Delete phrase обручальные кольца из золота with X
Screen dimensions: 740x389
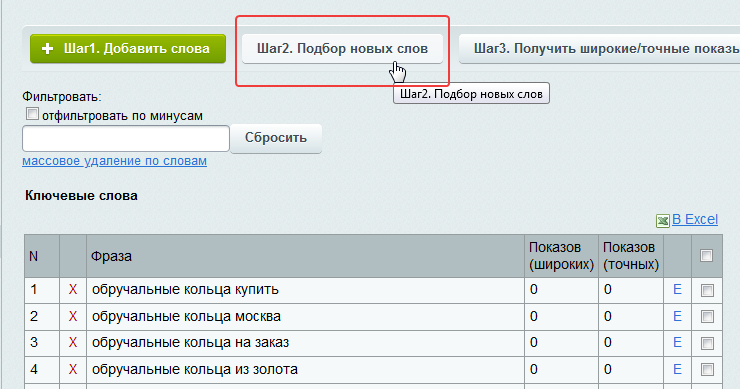pos(73,369)
